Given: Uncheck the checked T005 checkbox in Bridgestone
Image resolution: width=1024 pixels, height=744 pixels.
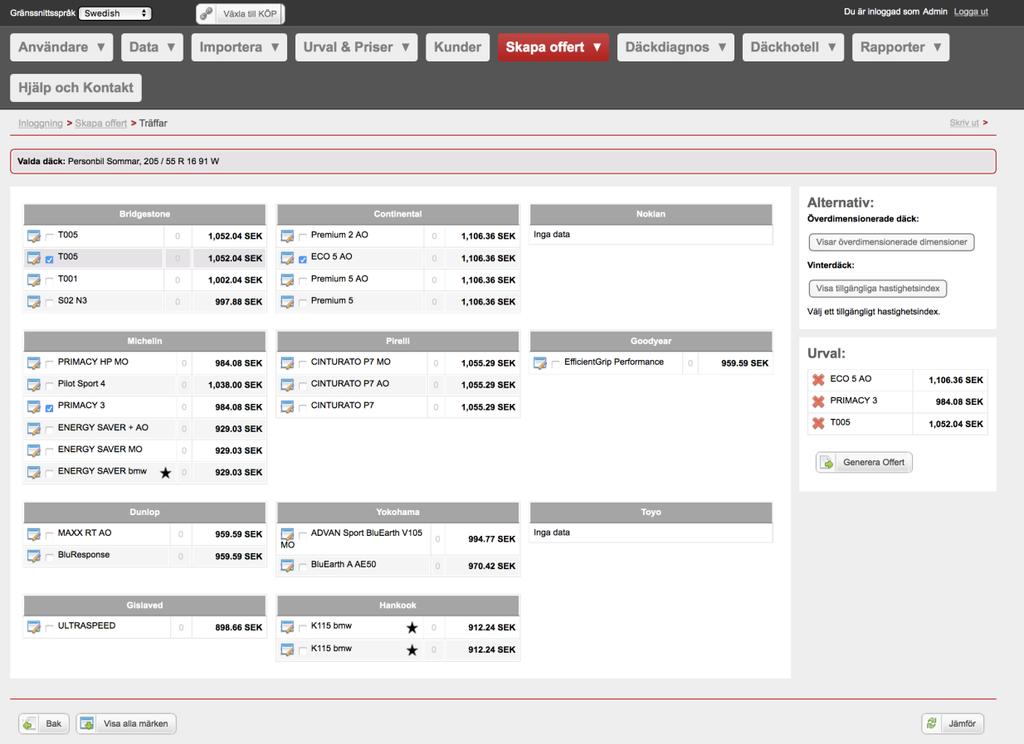Looking at the screenshot, I should pos(49,259).
